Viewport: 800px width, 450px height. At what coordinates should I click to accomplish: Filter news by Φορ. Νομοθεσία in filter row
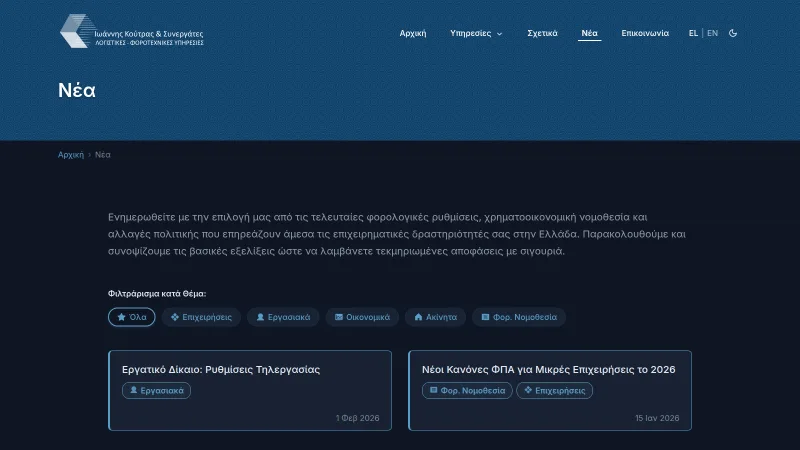pos(519,317)
